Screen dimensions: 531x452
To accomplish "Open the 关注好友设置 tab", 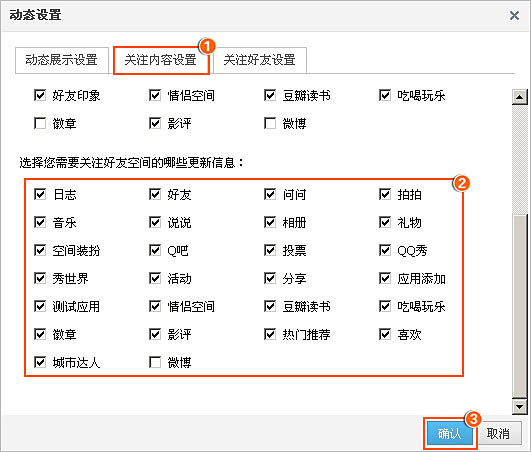I will pos(260,60).
